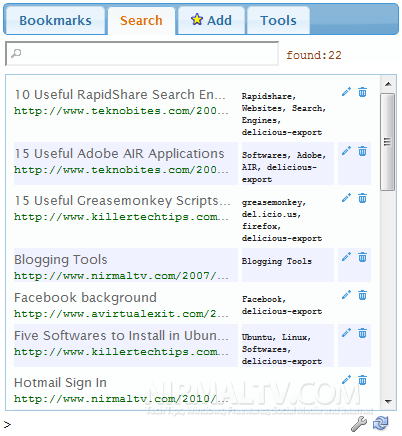Open the Add tab
Screen dimensions: 402x436
(x=211, y=21)
